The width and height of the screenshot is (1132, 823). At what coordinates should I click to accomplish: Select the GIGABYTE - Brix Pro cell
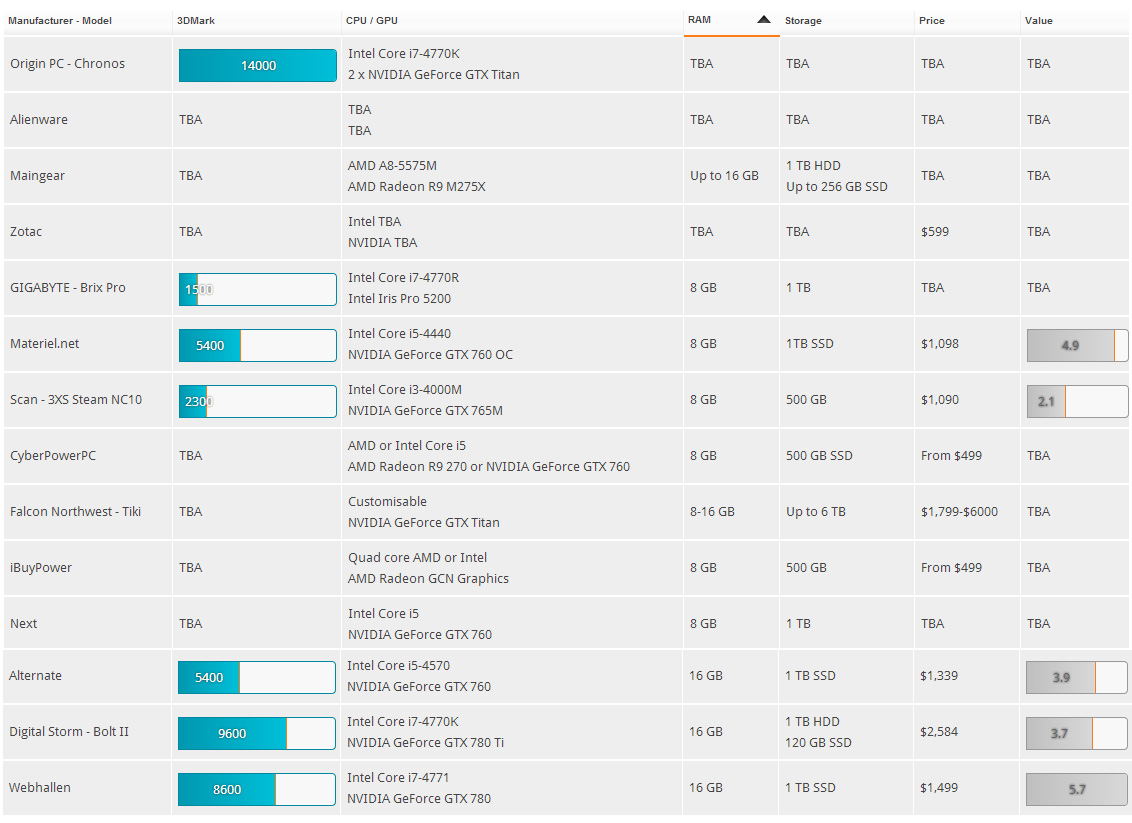click(x=68, y=288)
